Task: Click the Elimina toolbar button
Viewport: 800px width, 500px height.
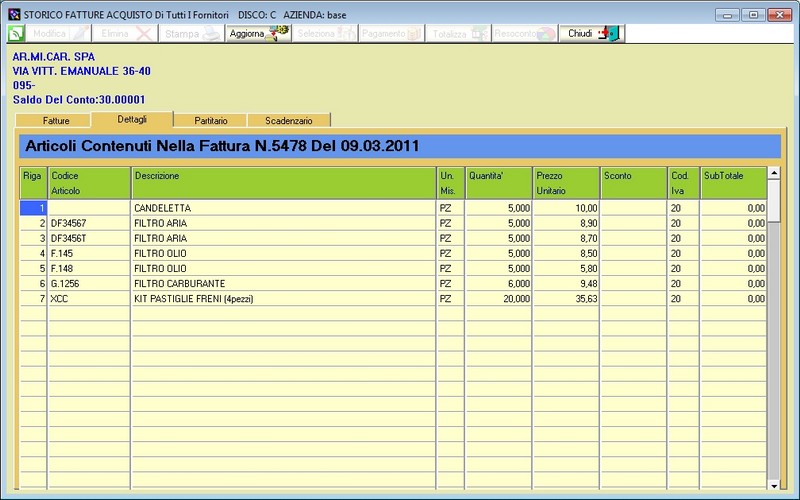Action: click(125, 34)
